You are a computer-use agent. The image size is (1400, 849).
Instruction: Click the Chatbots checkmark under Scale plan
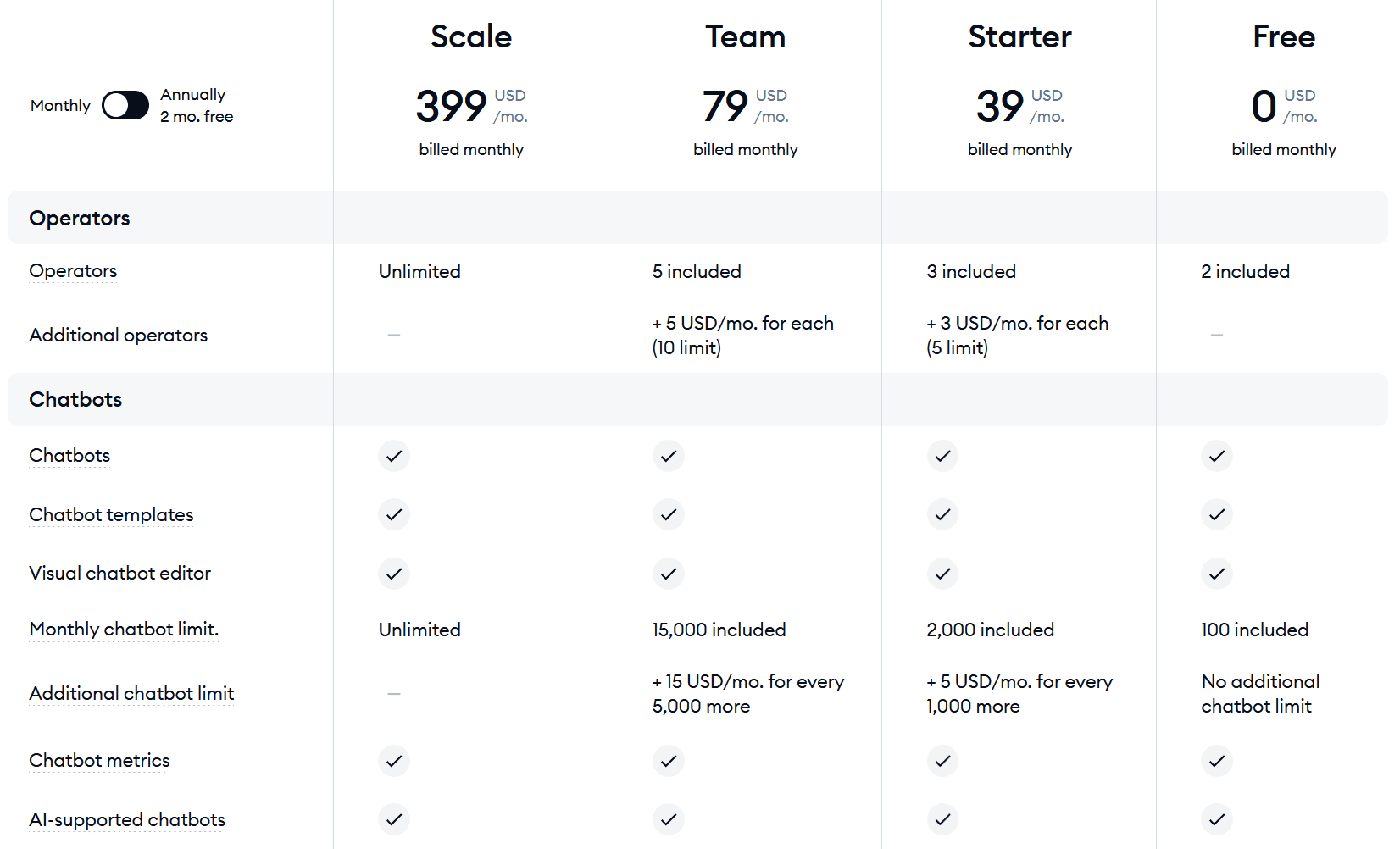pyautogui.click(x=394, y=456)
